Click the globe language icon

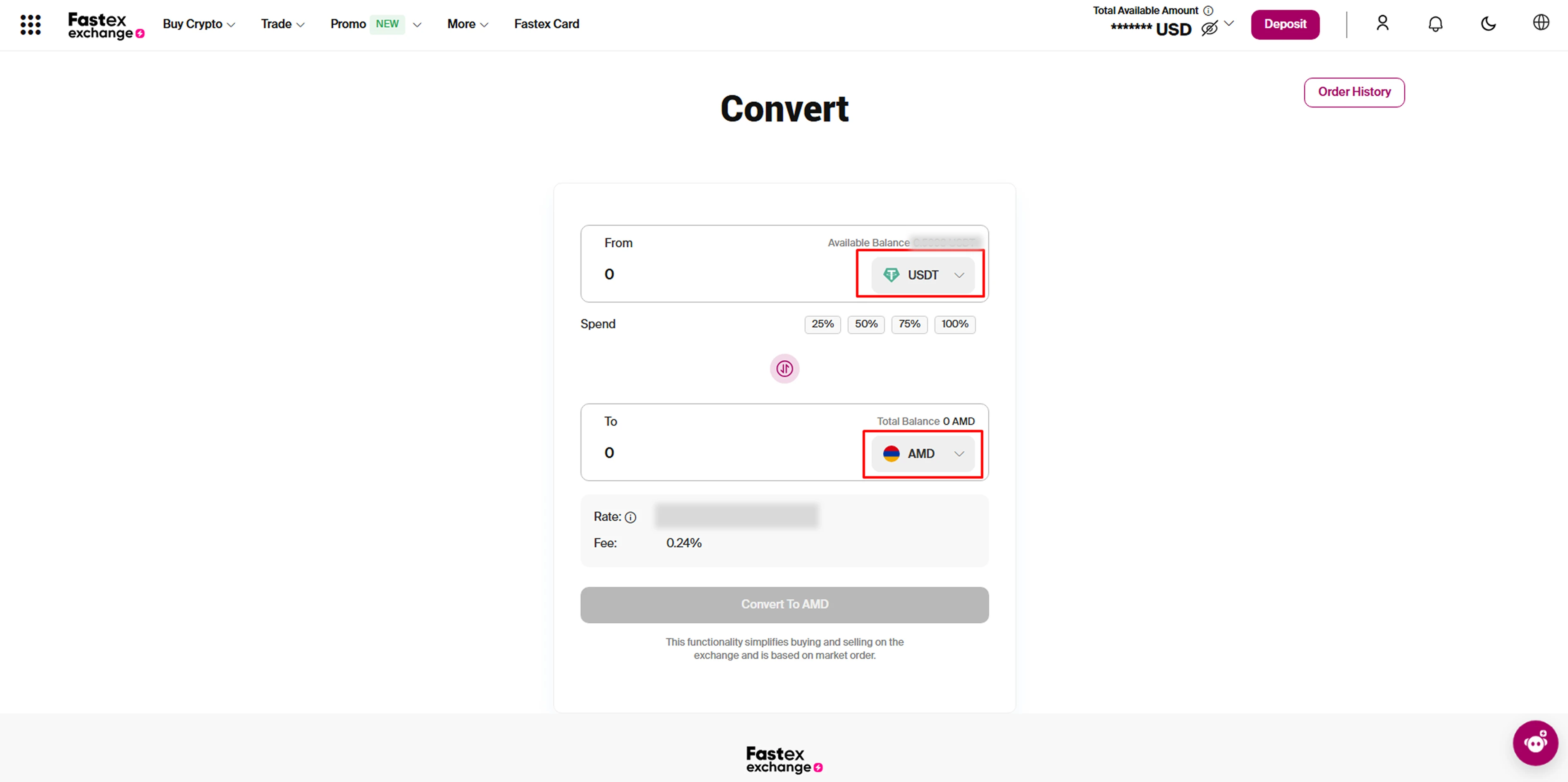pyautogui.click(x=1541, y=23)
